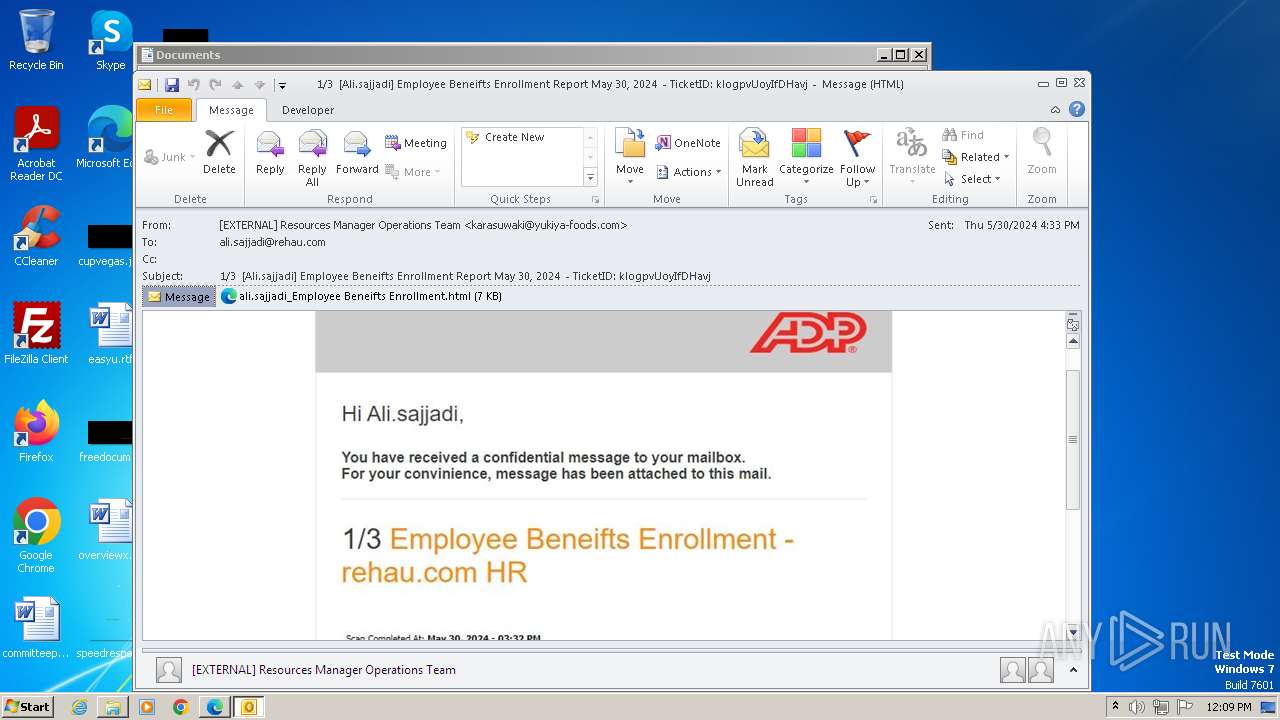Click the Zoom magnifier
Image resolution: width=1280 pixels, height=720 pixels.
pos(1042,152)
